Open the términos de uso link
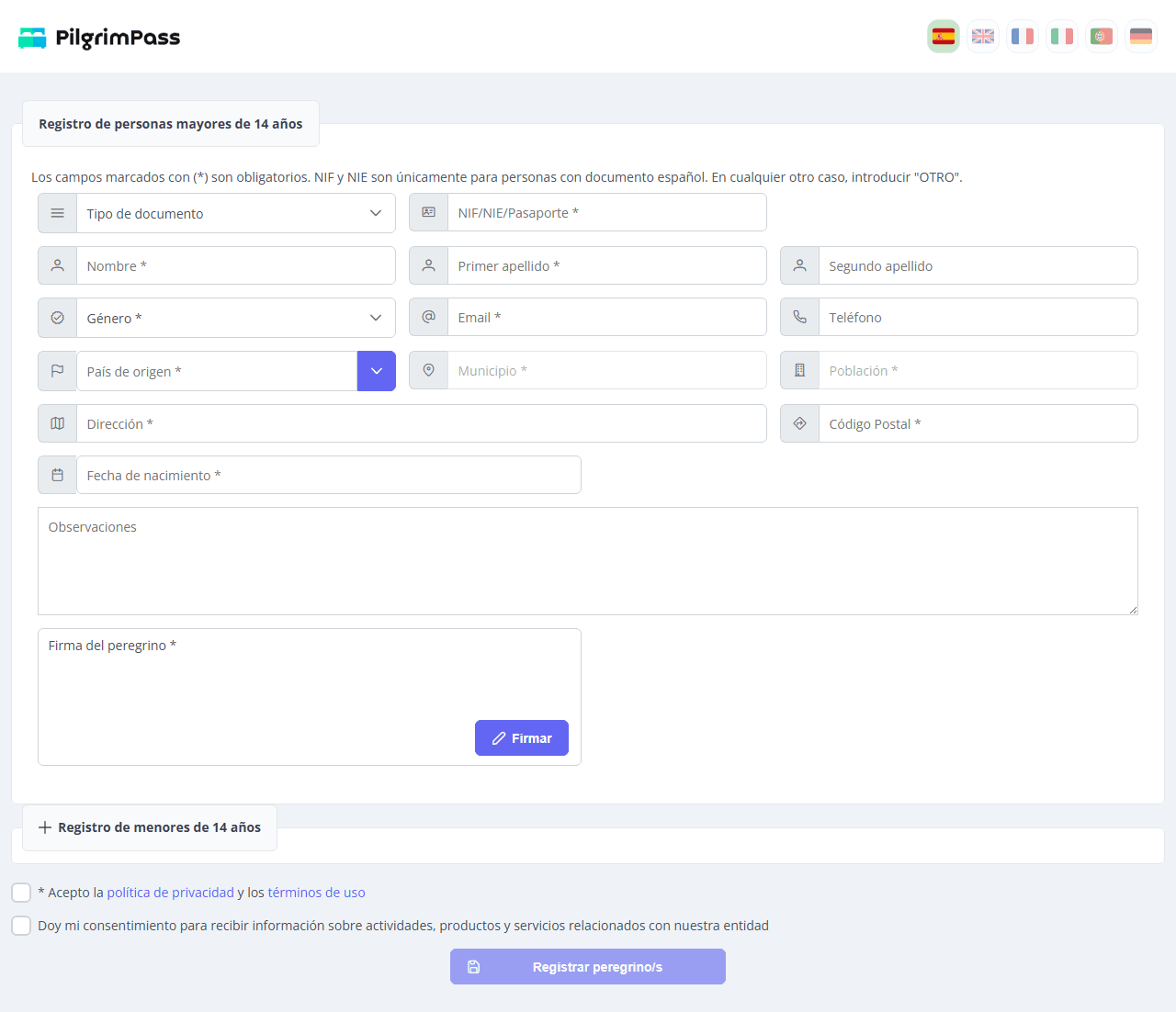Image resolution: width=1176 pixels, height=1012 pixels. pos(317,893)
